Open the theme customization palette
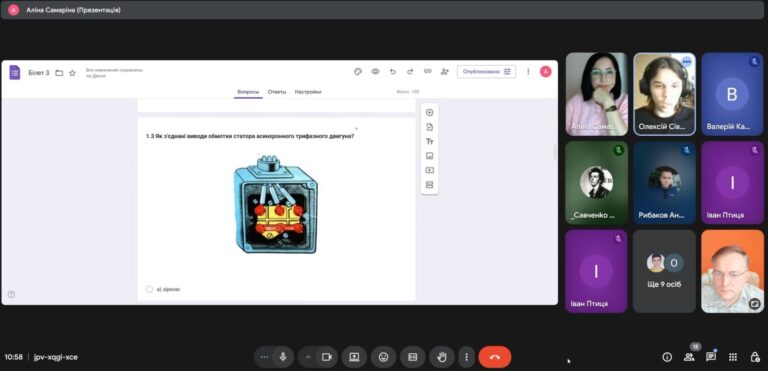This screenshot has height=371, width=768. point(358,72)
